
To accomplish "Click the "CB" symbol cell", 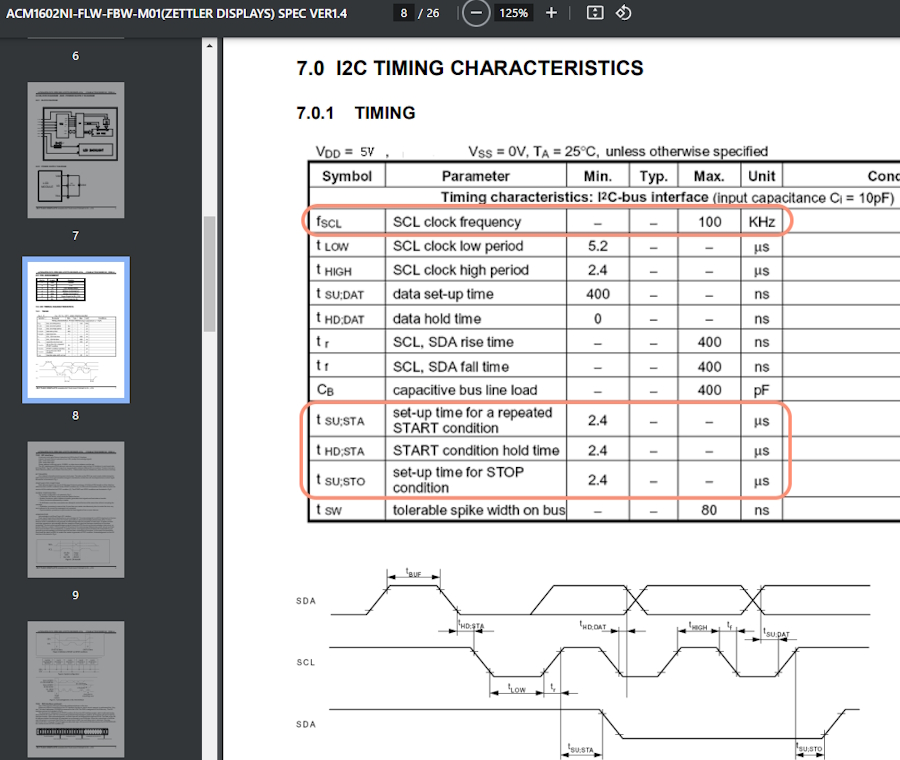I will [x=325, y=390].
